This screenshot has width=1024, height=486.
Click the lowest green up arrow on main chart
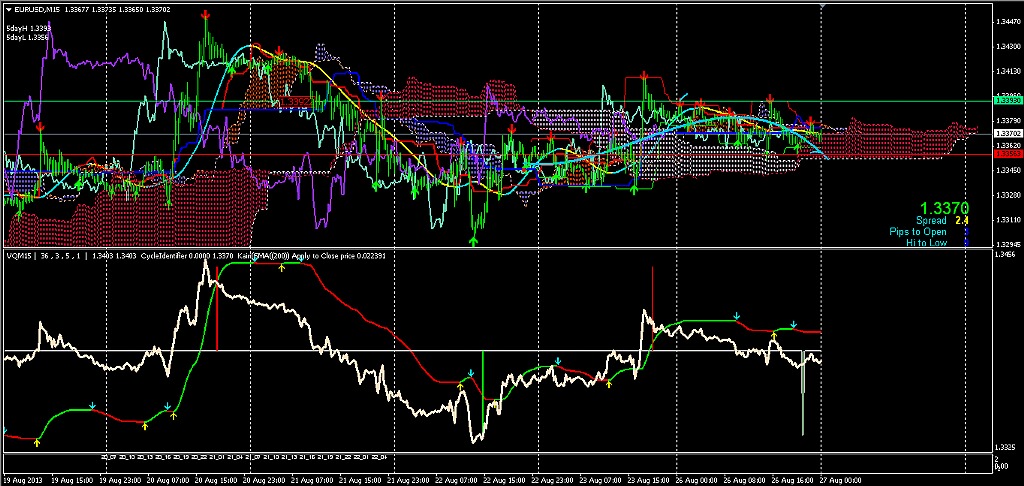tap(474, 240)
